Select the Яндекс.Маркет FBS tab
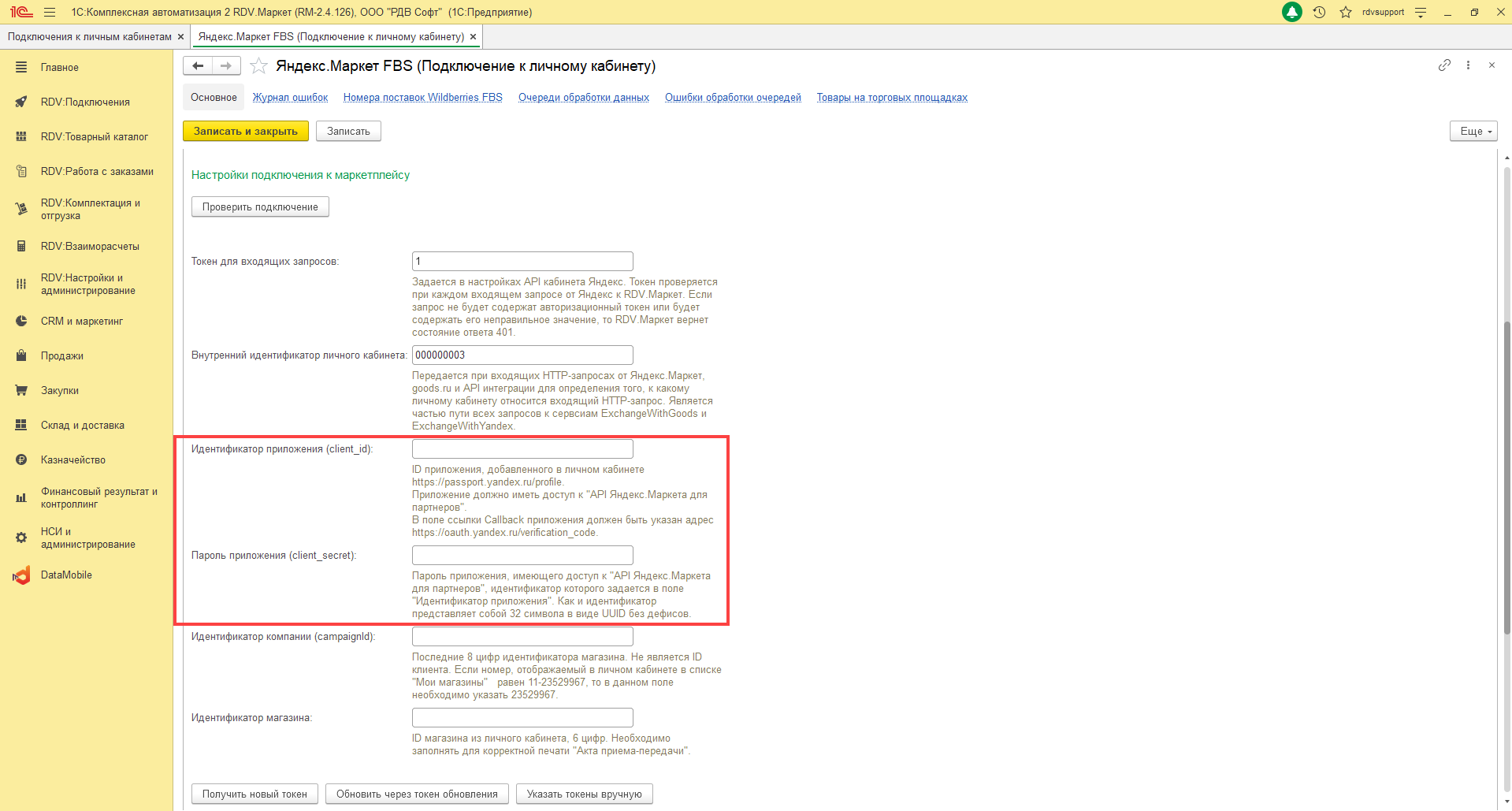This screenshot has width=1512, height=811. pos(331,37)
